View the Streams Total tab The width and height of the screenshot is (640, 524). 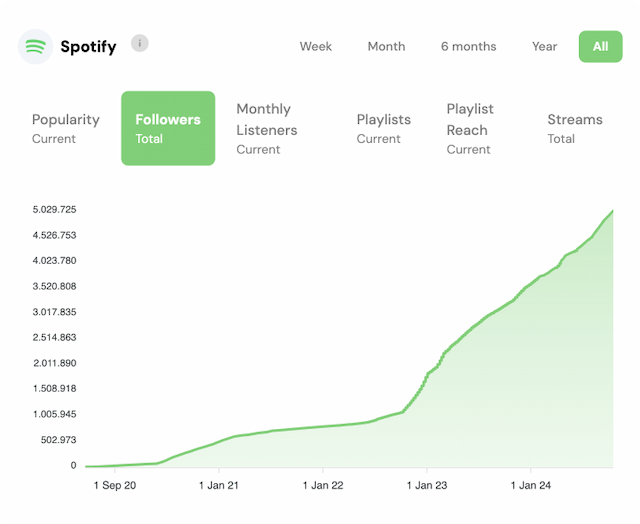[x=575, y=128]
